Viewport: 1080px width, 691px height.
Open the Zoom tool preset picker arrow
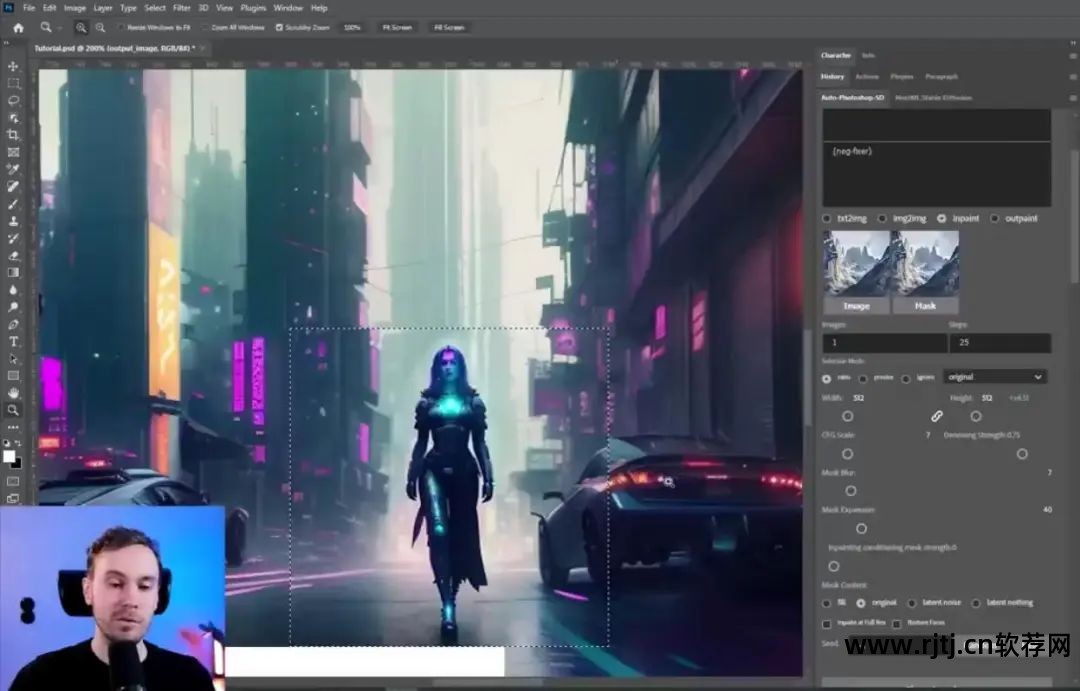[58, 28]
